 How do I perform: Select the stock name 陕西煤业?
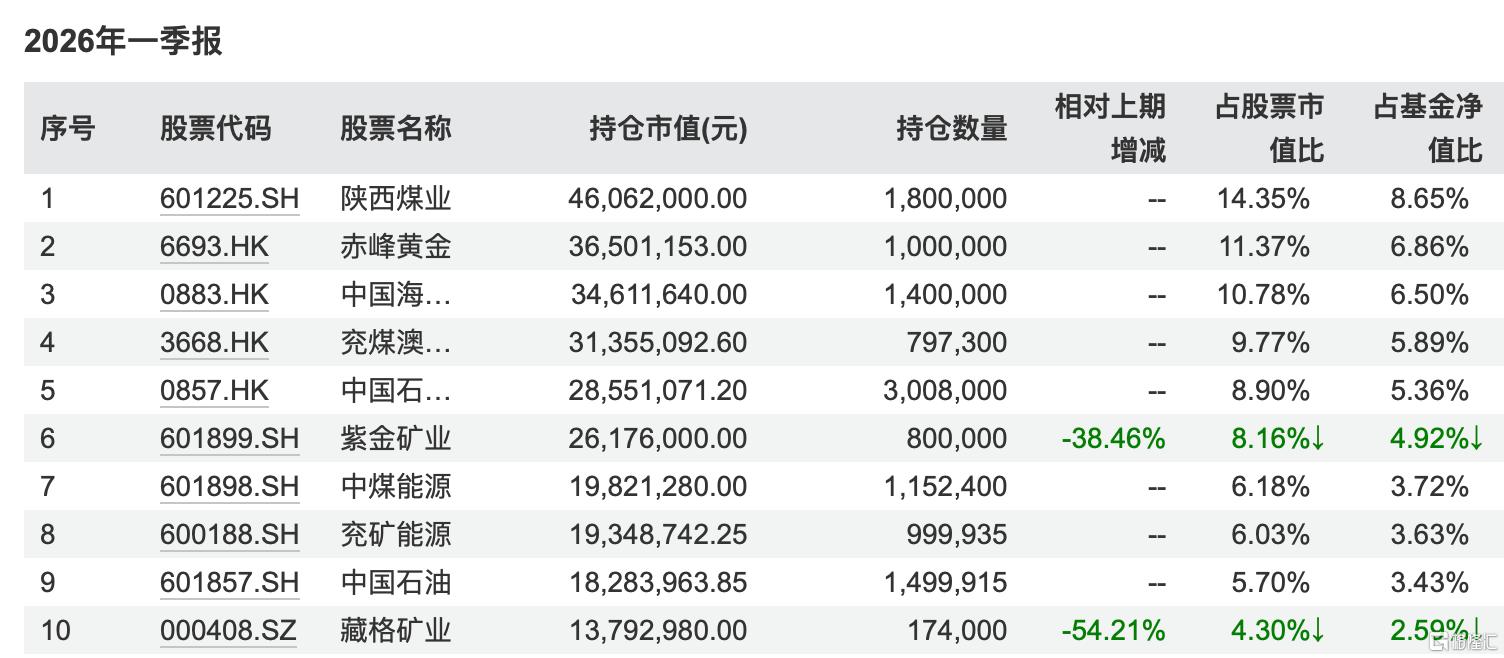coord(396,198)
